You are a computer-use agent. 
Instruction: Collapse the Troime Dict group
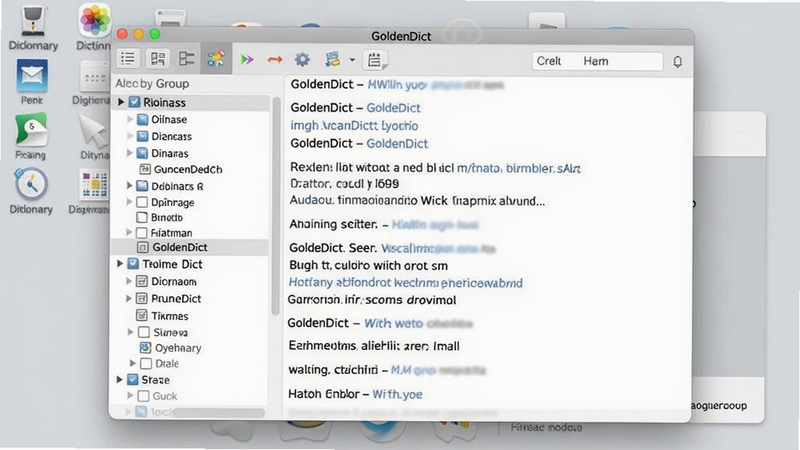[120, 264]
